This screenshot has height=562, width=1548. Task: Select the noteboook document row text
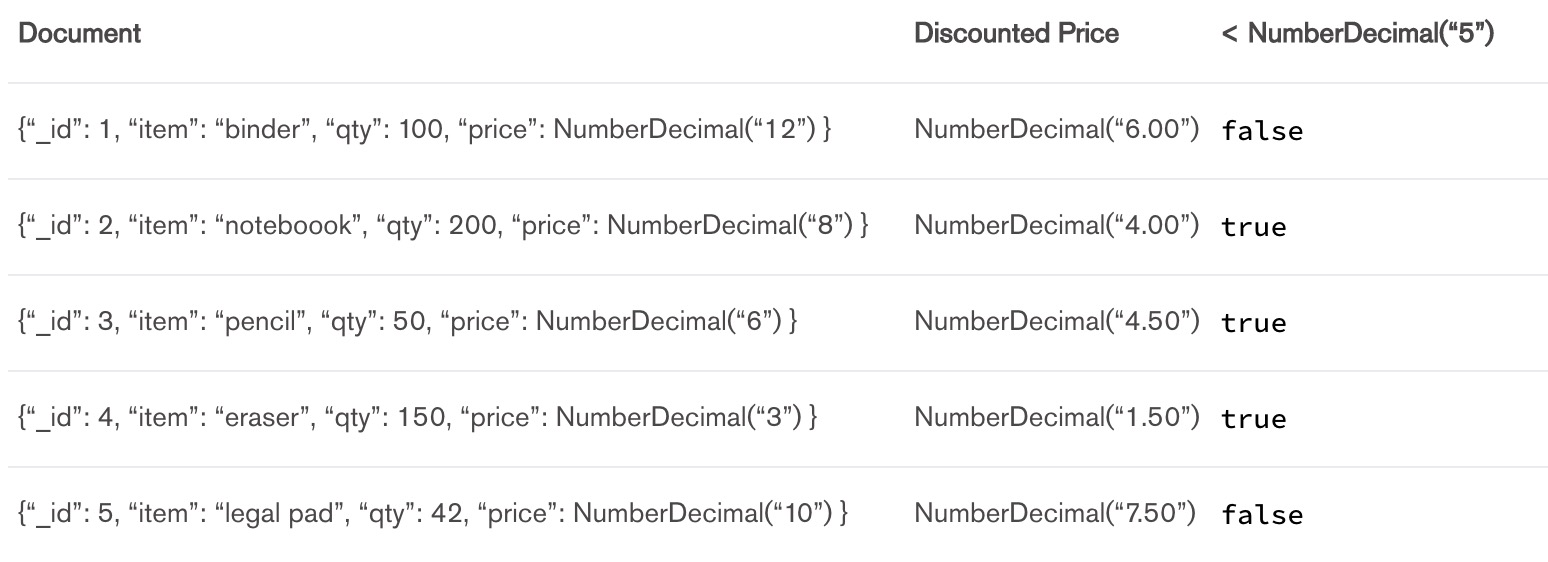click(x=444, y=225)
